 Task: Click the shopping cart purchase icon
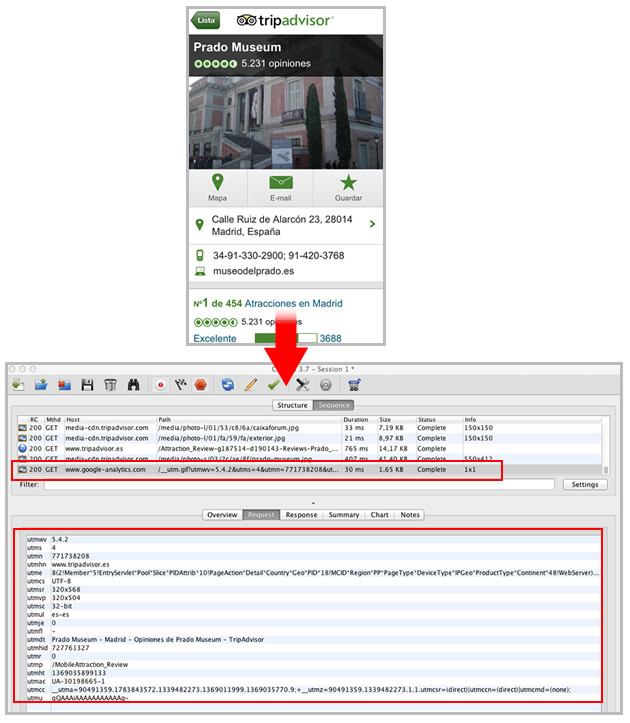[354, 385]
